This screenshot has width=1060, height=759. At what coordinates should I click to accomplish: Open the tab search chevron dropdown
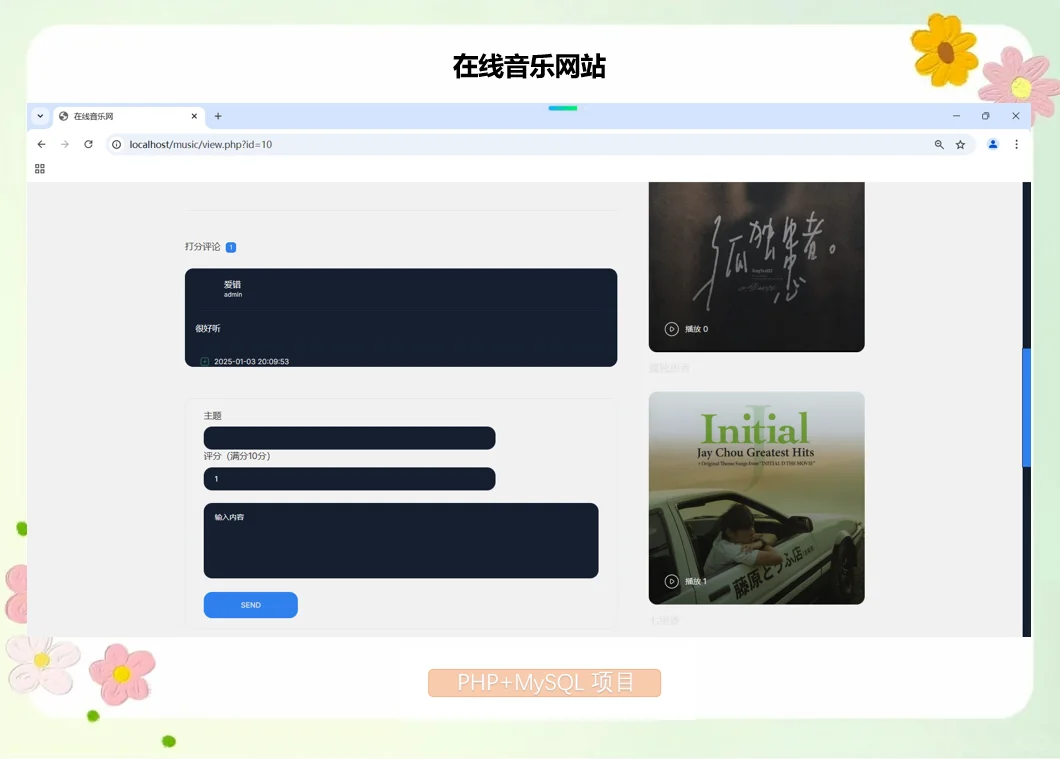click(x=39, y=116)
